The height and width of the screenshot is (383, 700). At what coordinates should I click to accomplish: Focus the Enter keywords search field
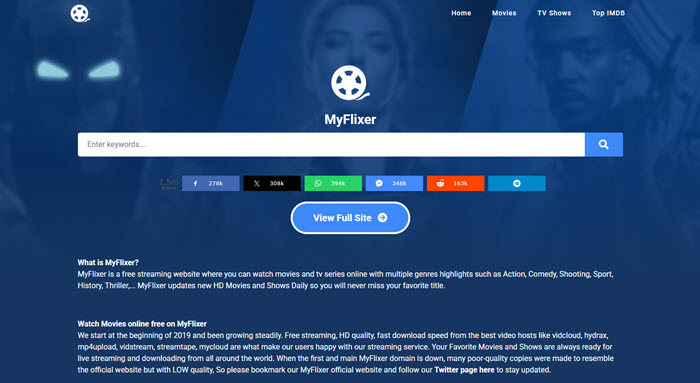click(331, 144)
